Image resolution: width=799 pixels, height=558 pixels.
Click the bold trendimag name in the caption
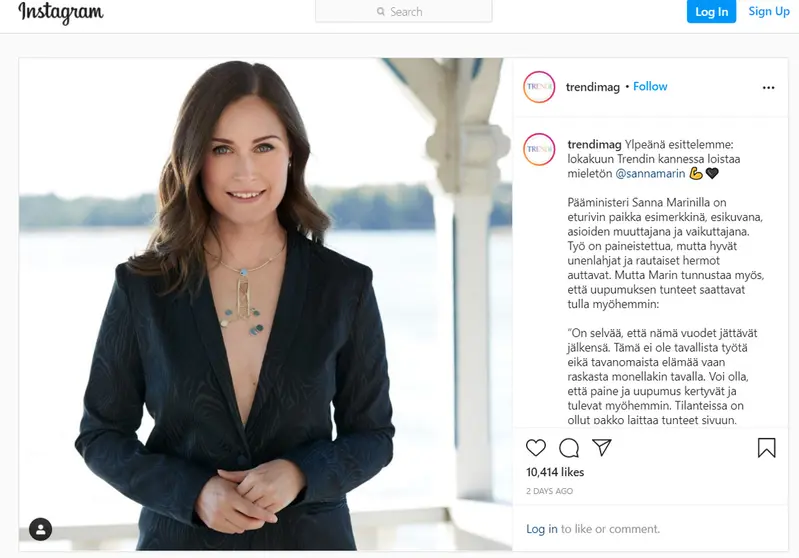[594, 145]
